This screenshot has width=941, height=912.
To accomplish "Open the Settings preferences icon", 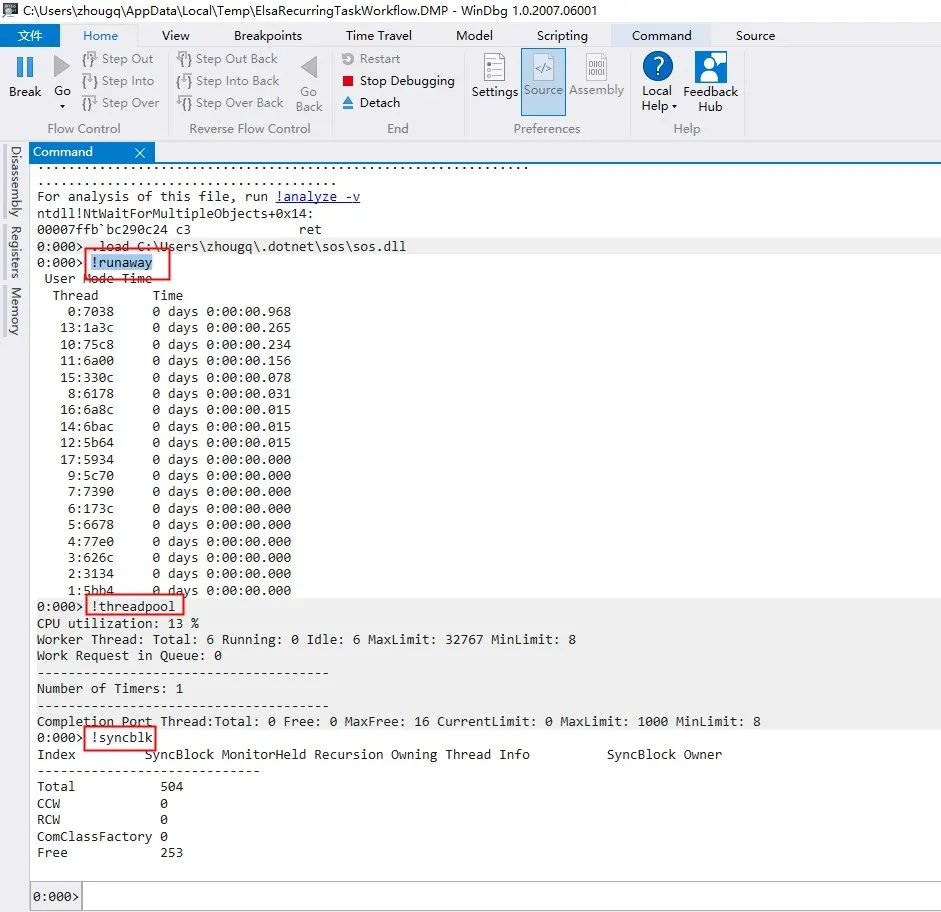I will click(495, 67).
